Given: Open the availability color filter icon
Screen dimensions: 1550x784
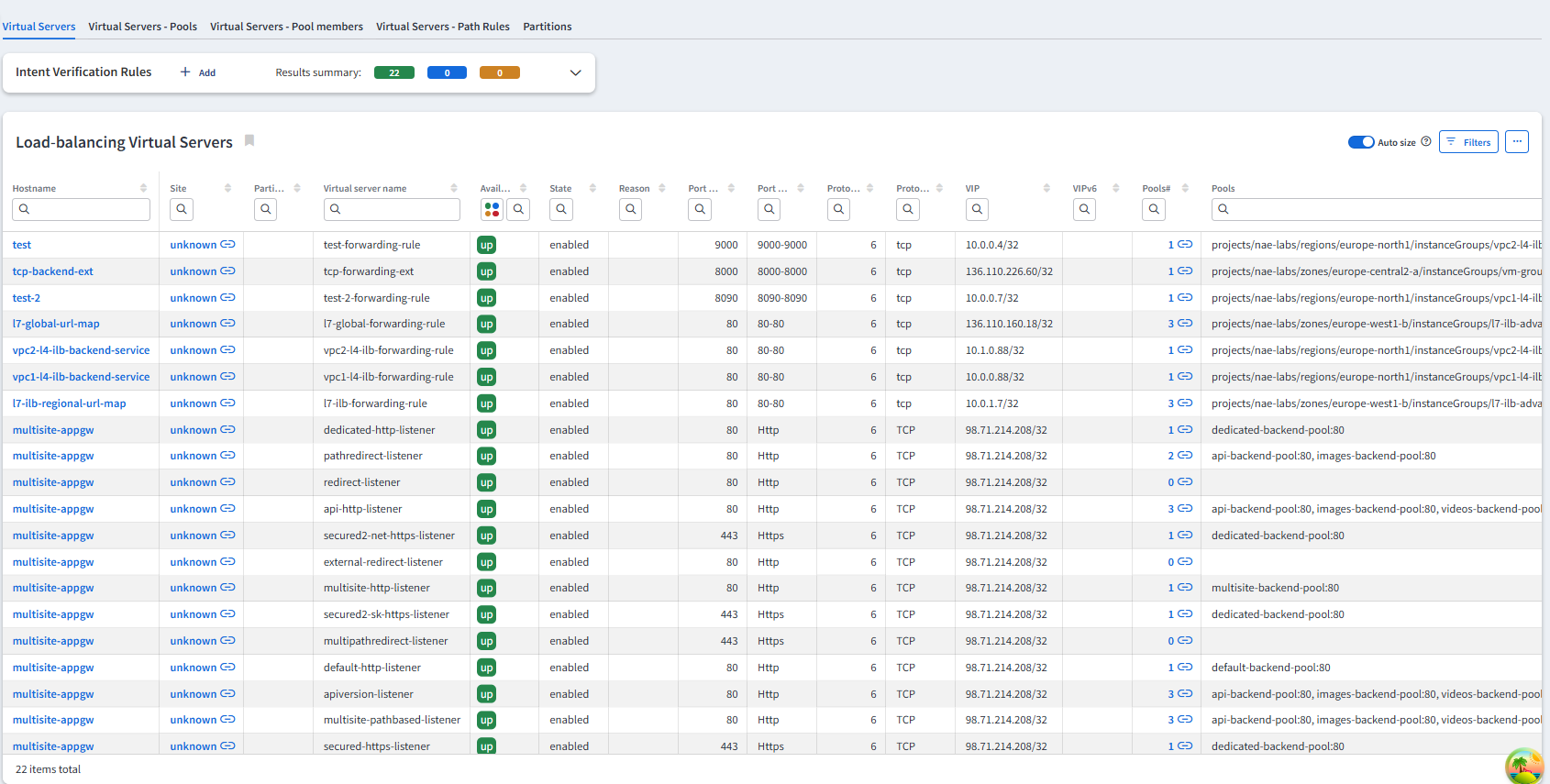Looking at the screenshot, I should coord(492,210).
